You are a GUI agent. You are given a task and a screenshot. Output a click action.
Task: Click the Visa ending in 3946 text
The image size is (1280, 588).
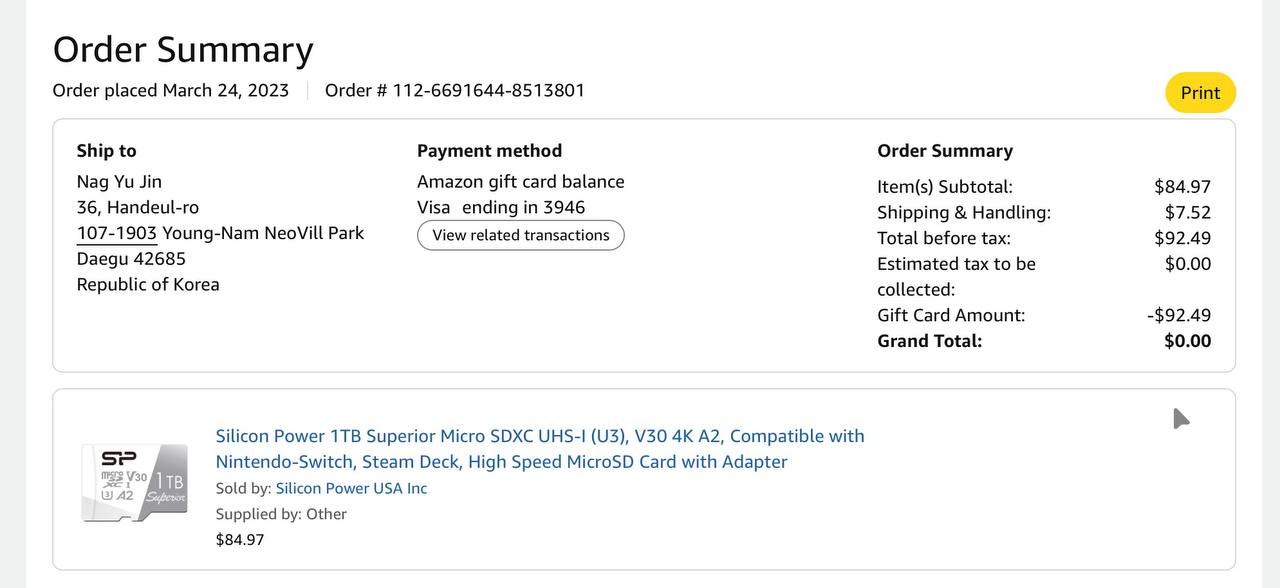501,208
